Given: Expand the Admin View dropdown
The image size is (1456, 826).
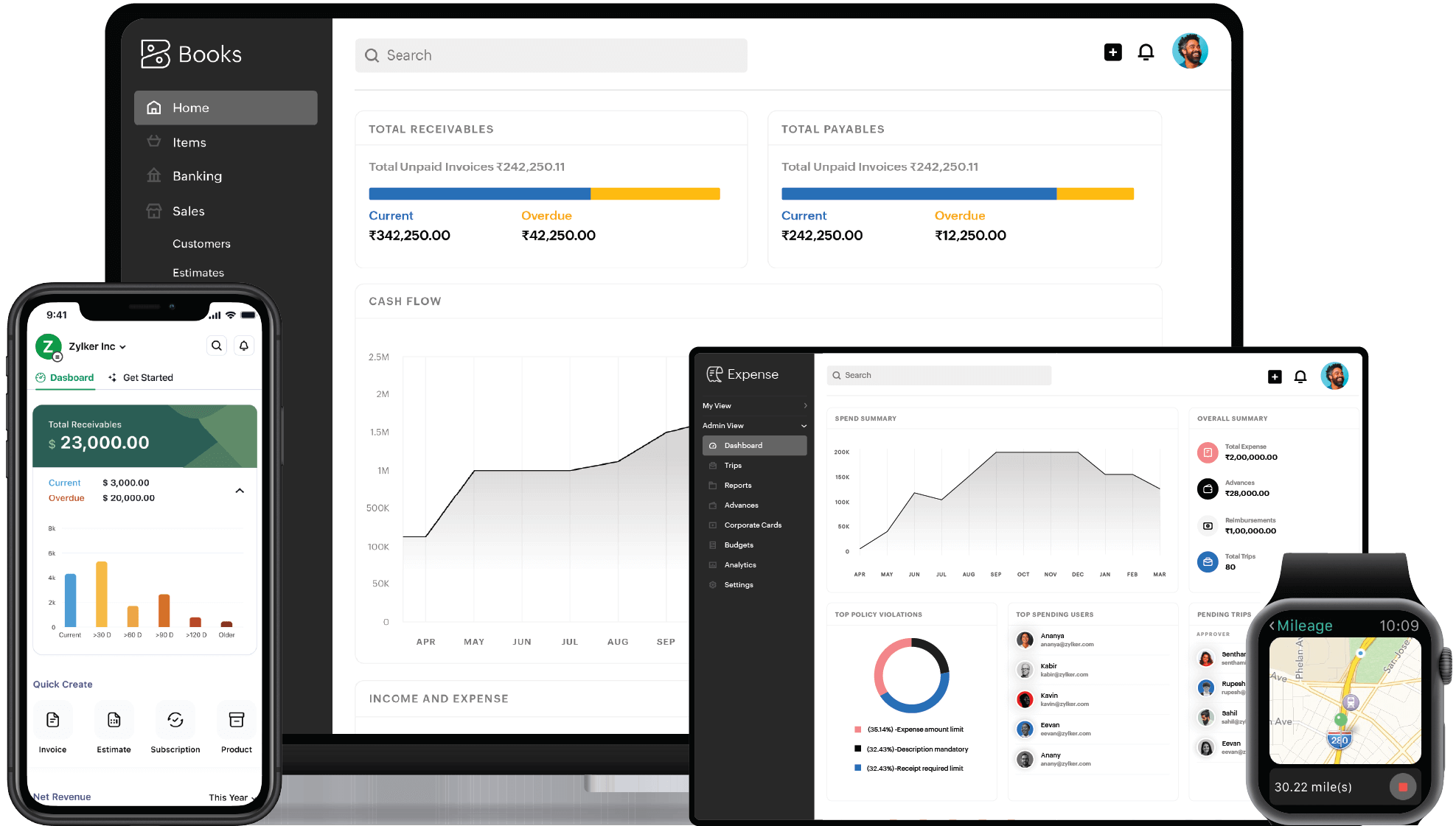Looking at the screenshot, I should pos(753,425).
